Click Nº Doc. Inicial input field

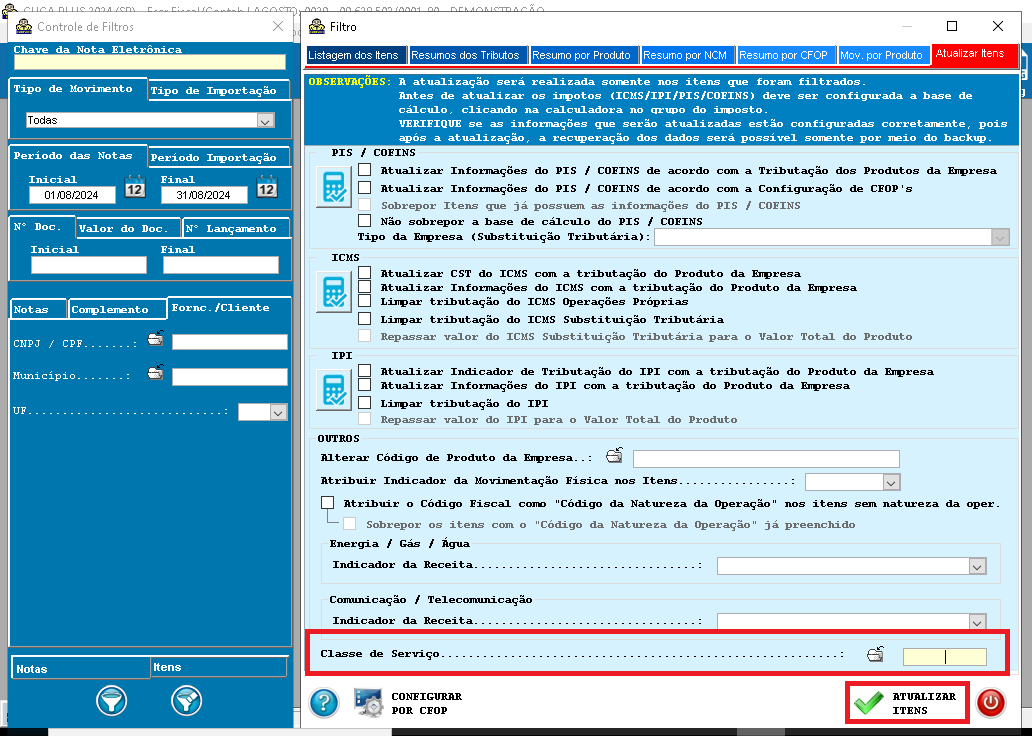tap(89, 265)
